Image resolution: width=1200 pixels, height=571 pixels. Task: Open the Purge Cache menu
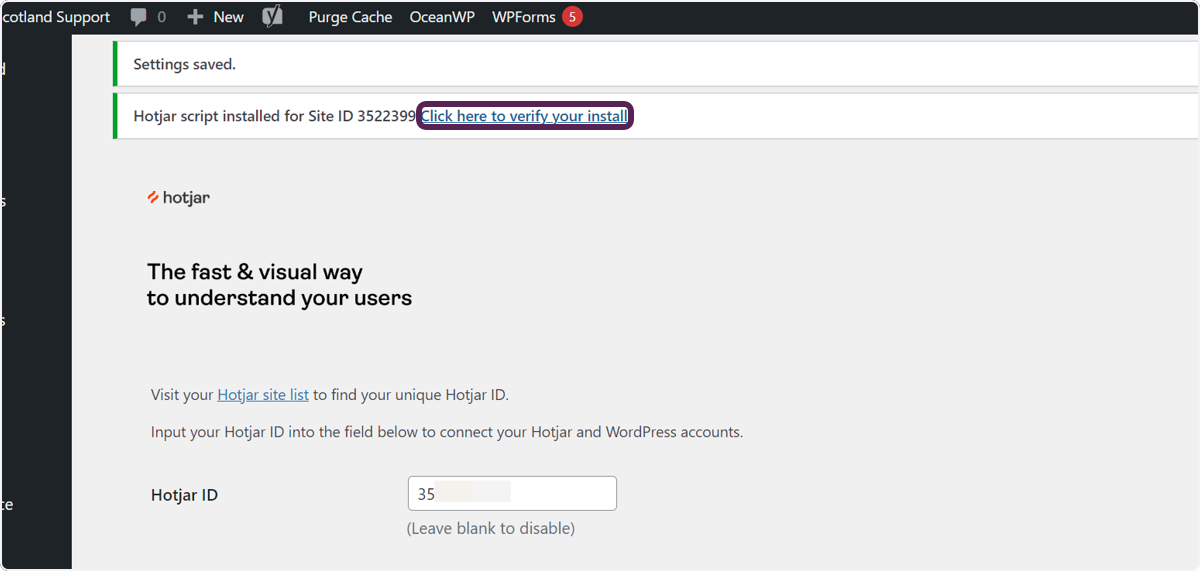pyautogui.click(x=350, y=17)
